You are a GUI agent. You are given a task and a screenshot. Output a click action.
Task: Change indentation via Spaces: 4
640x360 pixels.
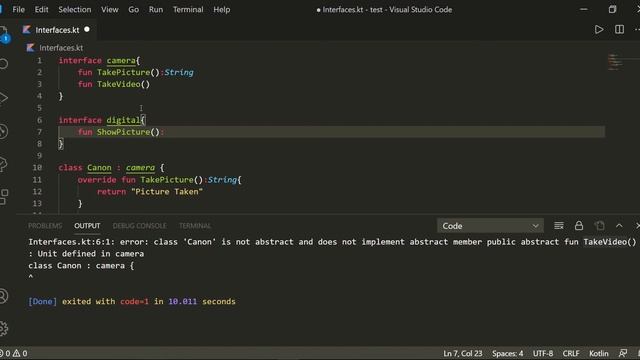click(x=507, y=353)
